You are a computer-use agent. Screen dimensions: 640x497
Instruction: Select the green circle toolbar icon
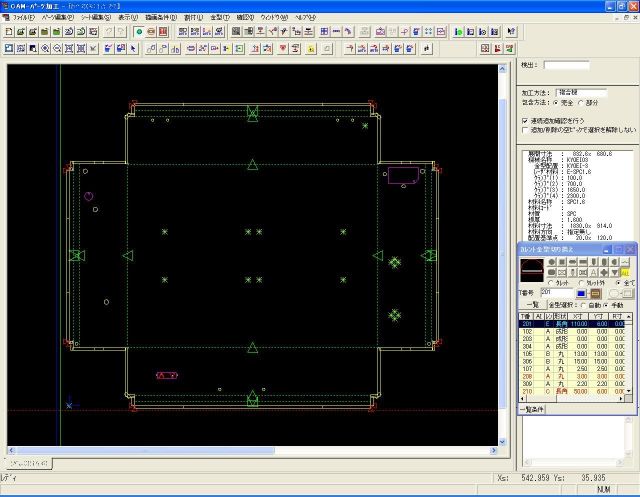tap(139, 32)
